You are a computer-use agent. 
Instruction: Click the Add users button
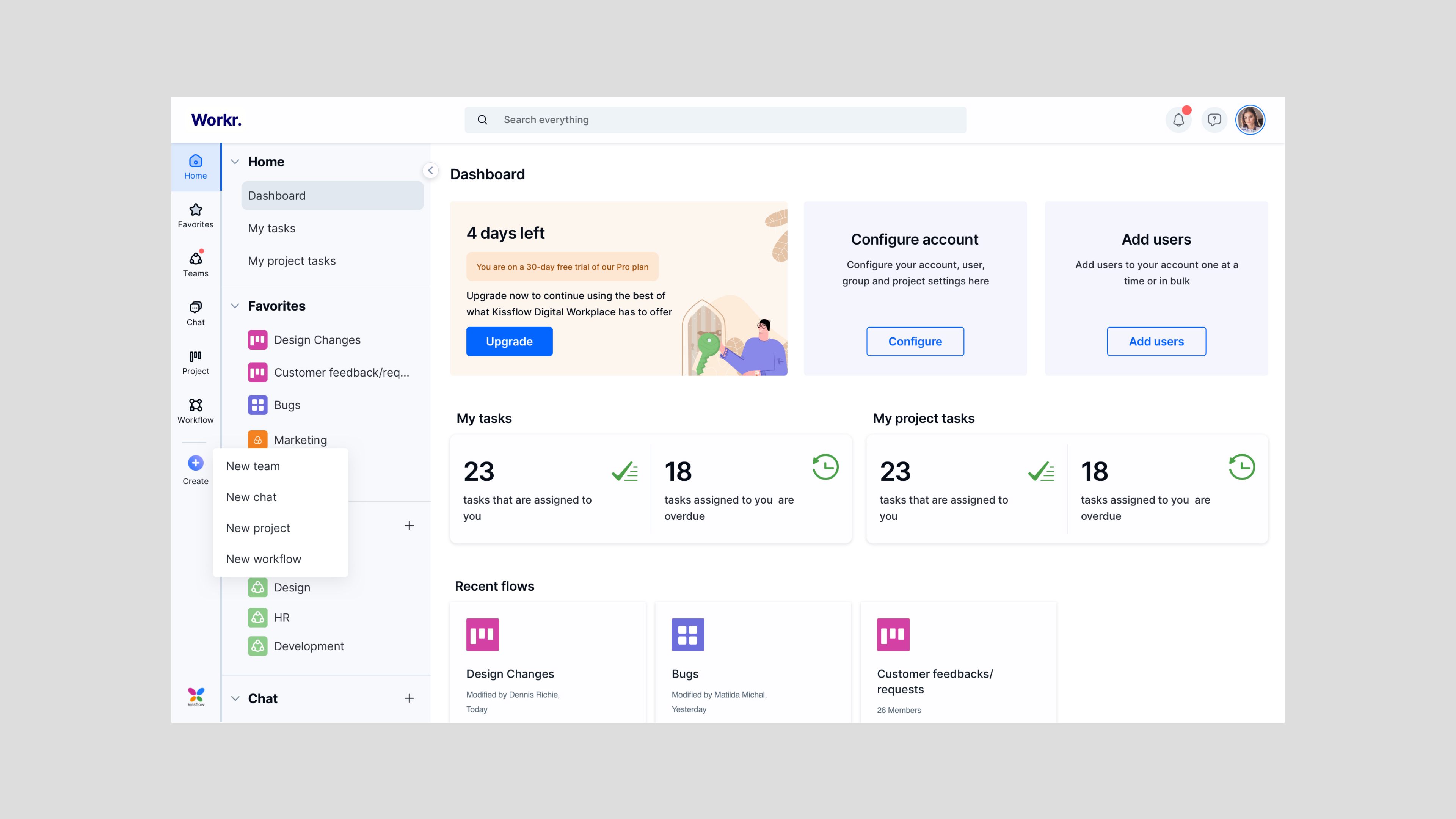point(1156,341)
